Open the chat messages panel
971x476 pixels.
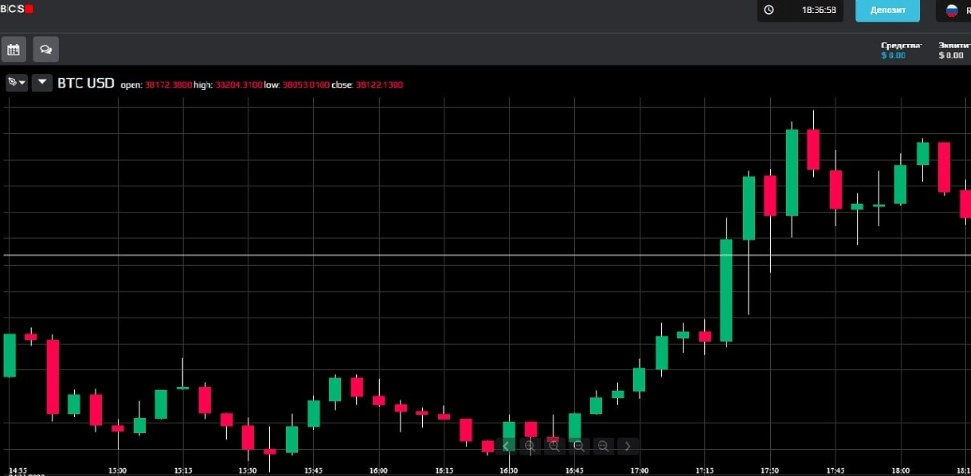46,50
